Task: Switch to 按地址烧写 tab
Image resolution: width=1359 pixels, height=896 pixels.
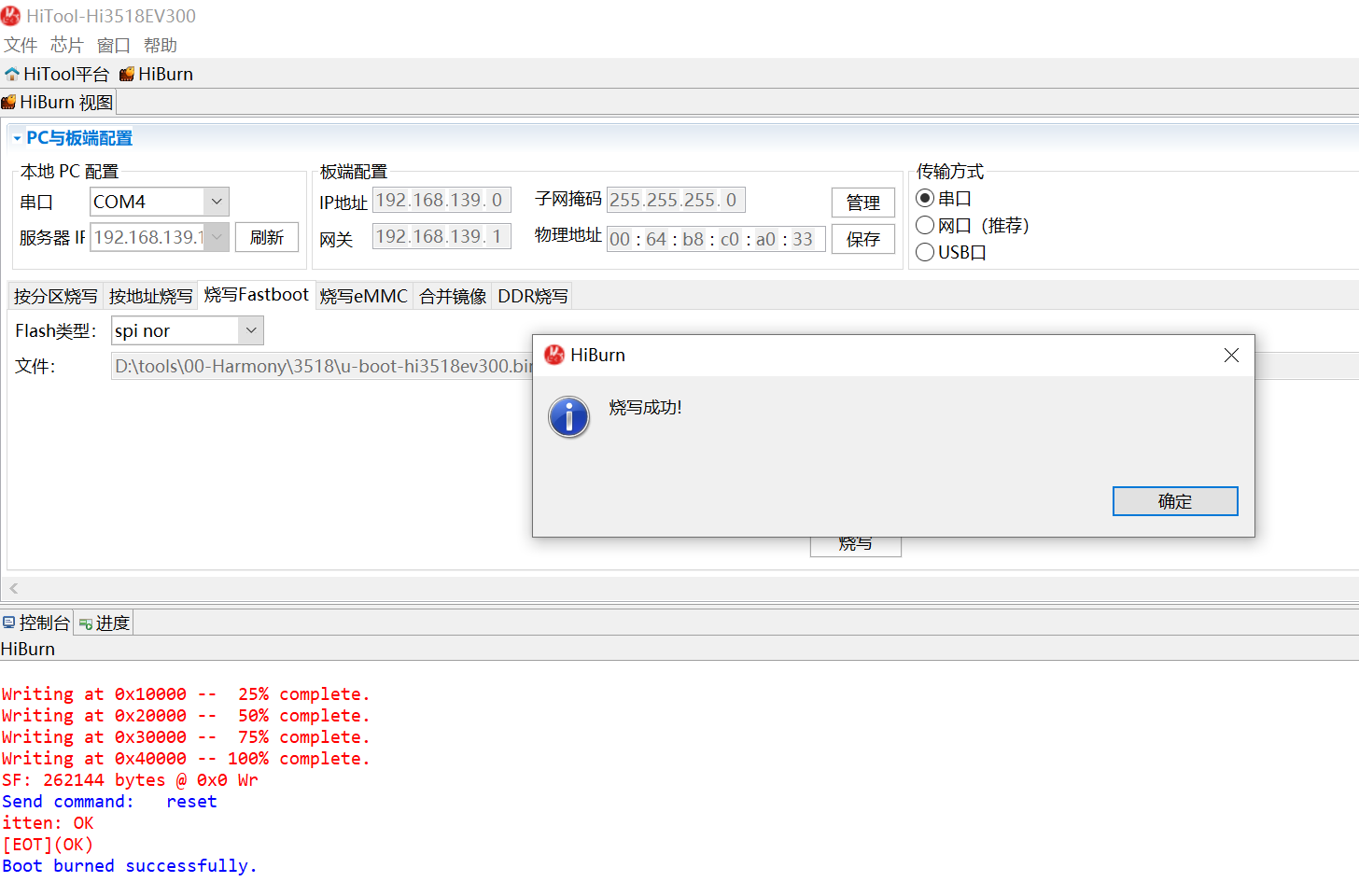Action: (150, 296)
